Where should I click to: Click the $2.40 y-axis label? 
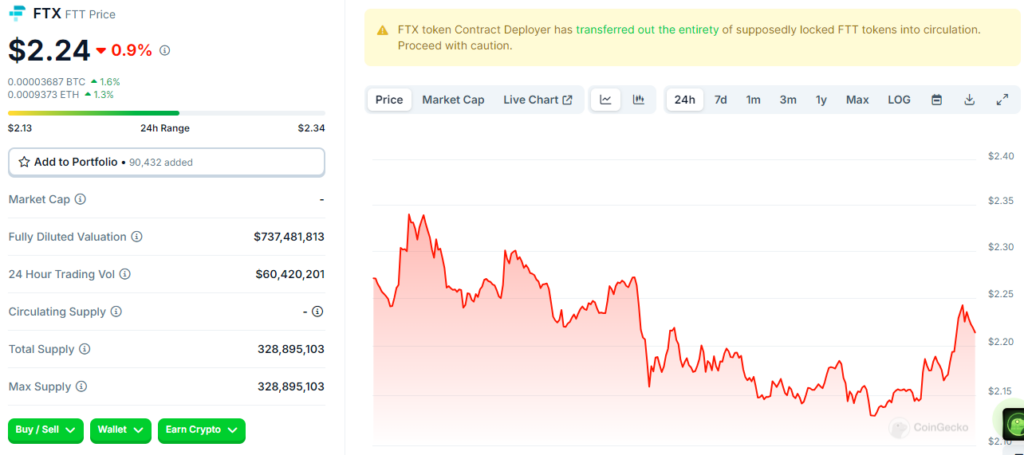coord(1001,155)
